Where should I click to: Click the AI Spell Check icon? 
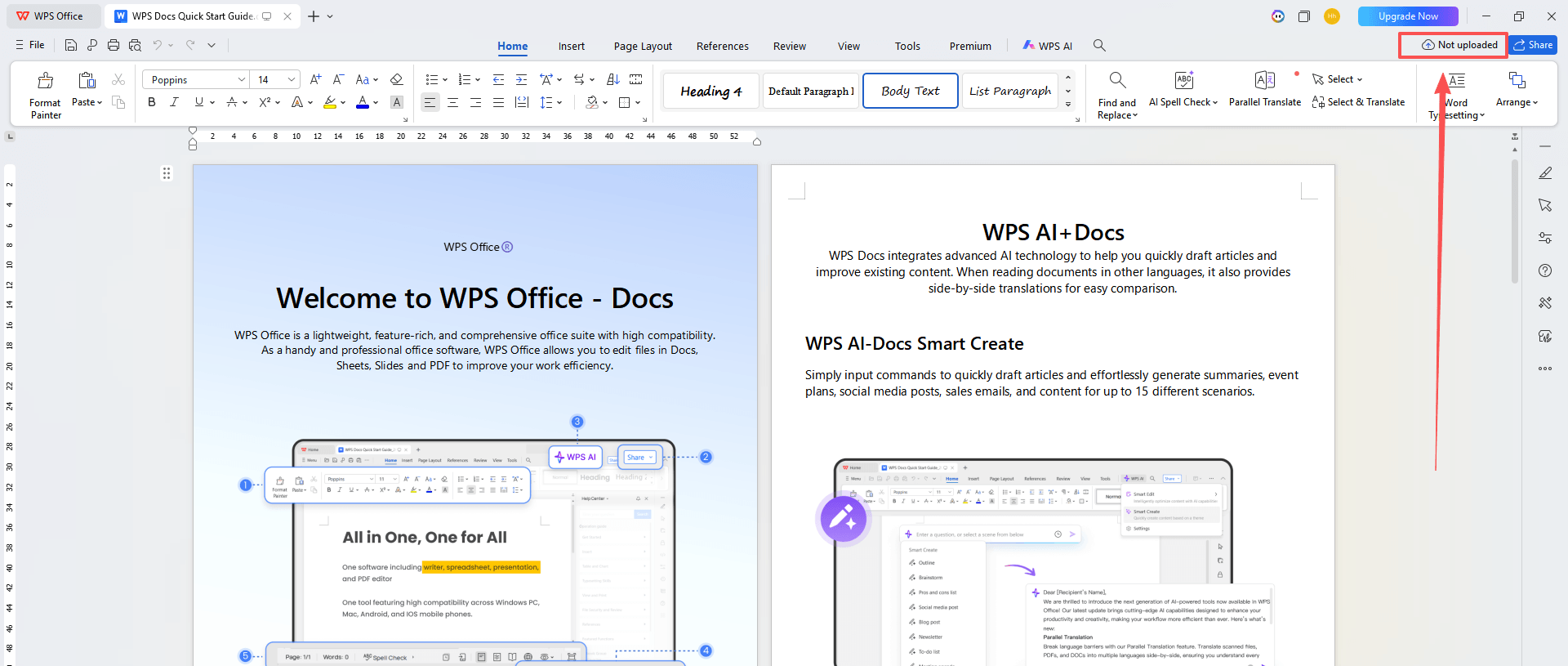(1183, 81)
